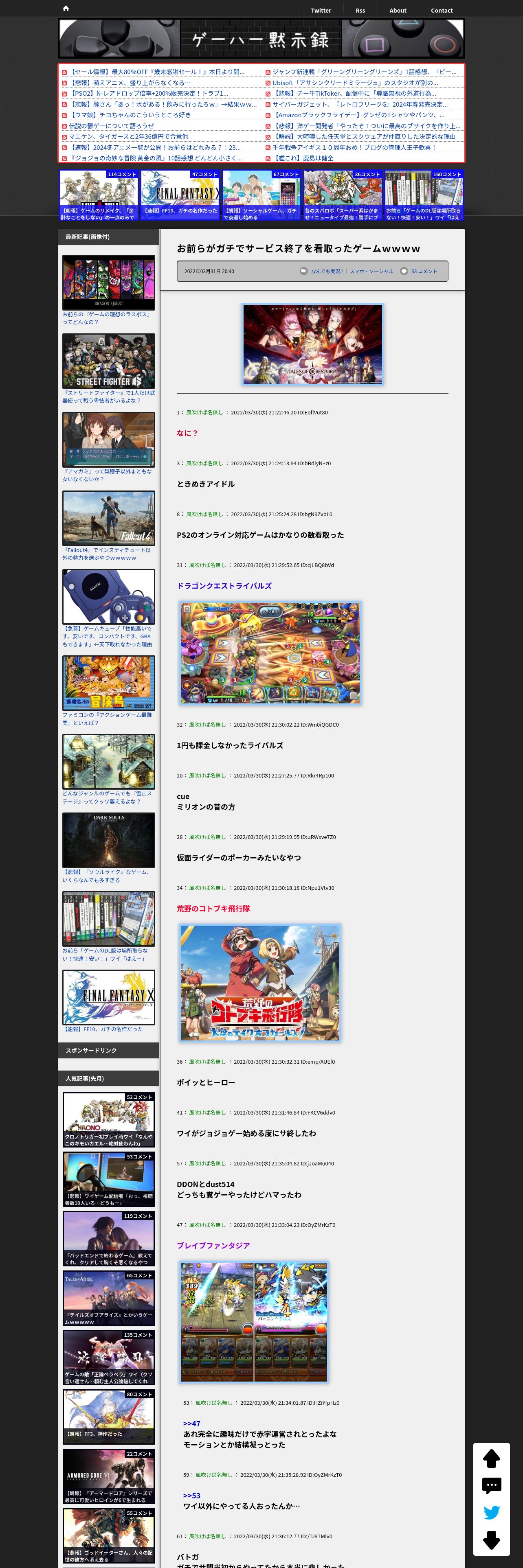This screenshot has height=1568, width=523.
Task: Open headline 【ウマ娘】チヨちゃんのこういうところ好き
Action: (x=130, y=115)
